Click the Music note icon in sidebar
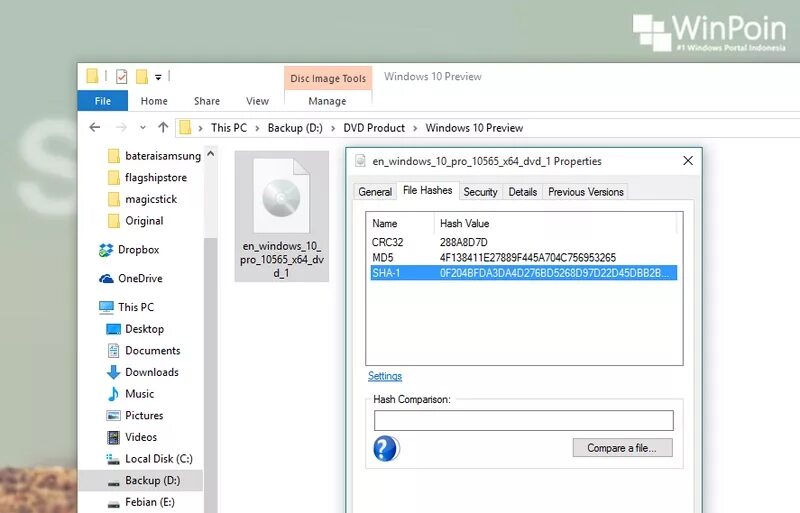Image resolution: width=800 pixels, height=513 pixels. coord(113,394)
